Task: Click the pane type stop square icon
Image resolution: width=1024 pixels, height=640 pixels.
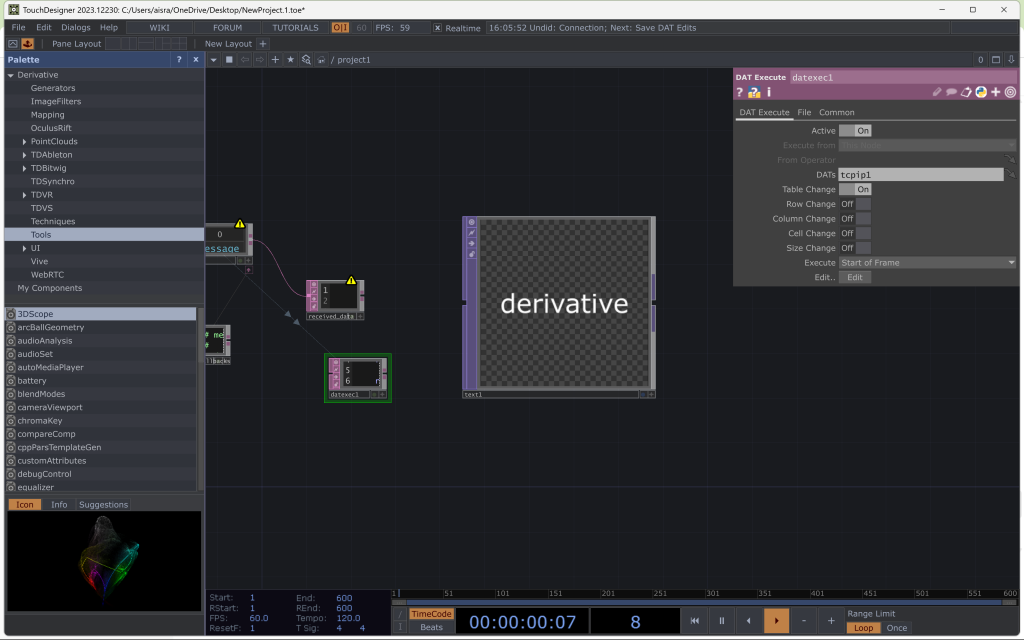Action: pos(229,59)
